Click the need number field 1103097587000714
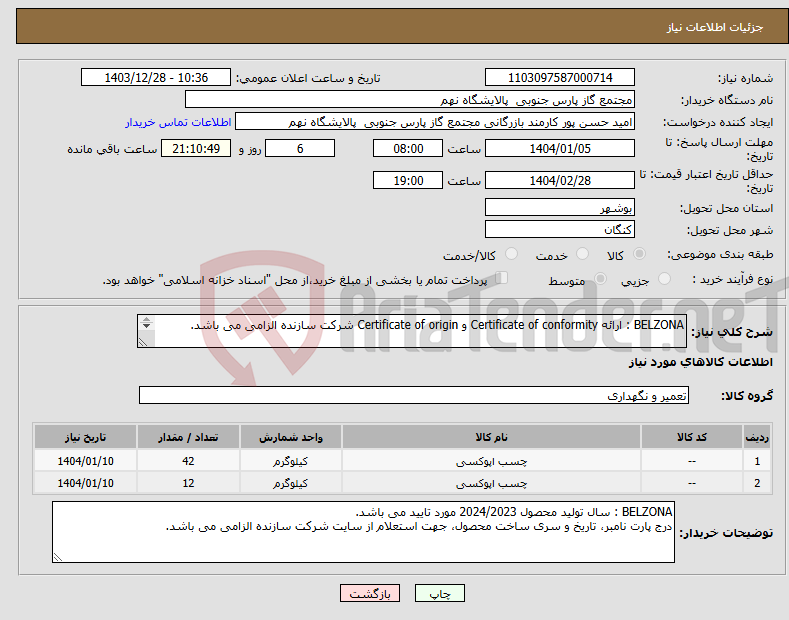This screenshot has height=620, width=789. pos(560,78)
